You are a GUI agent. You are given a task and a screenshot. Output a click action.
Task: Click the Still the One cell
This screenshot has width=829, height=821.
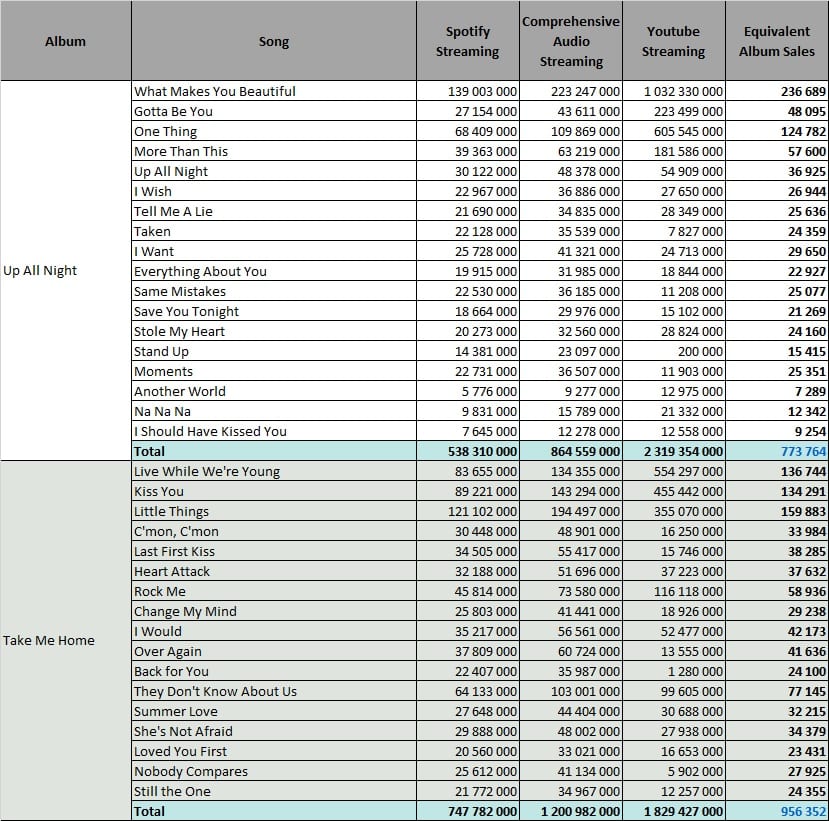[274, 791]
